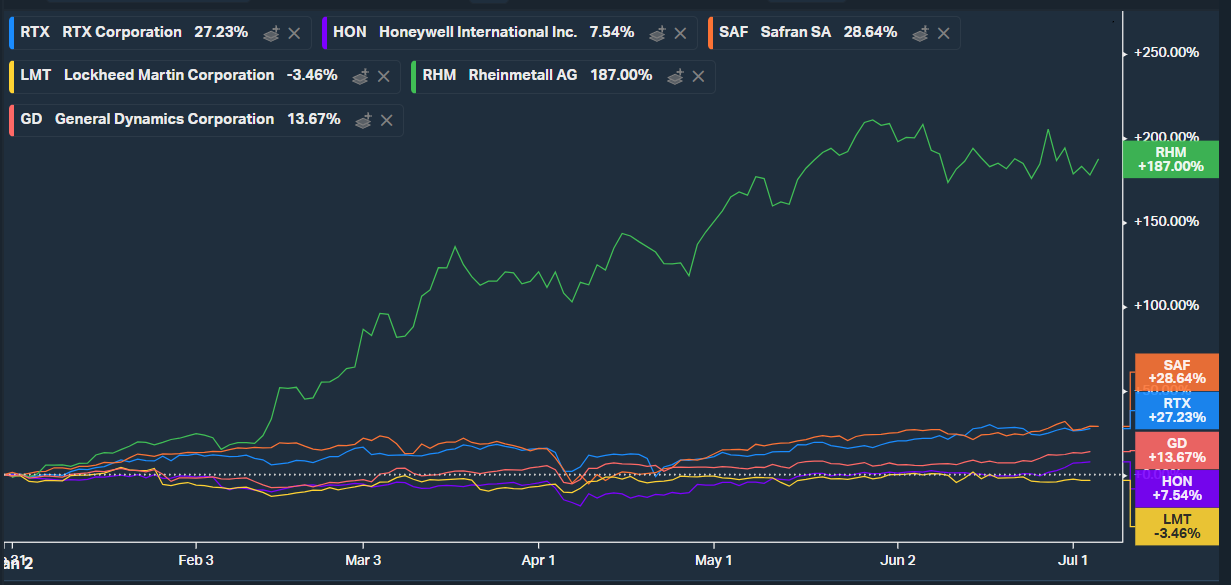Click the purple HON +7.54% axis label
Screen dimensions: 1231x585
[x=1176, y=488]
